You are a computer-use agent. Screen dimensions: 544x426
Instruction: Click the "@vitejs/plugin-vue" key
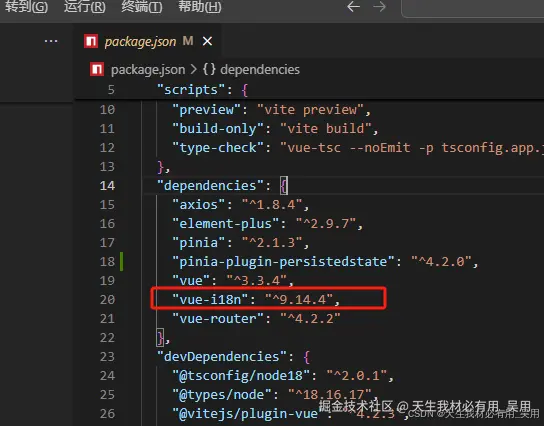(x=248, y=414)
